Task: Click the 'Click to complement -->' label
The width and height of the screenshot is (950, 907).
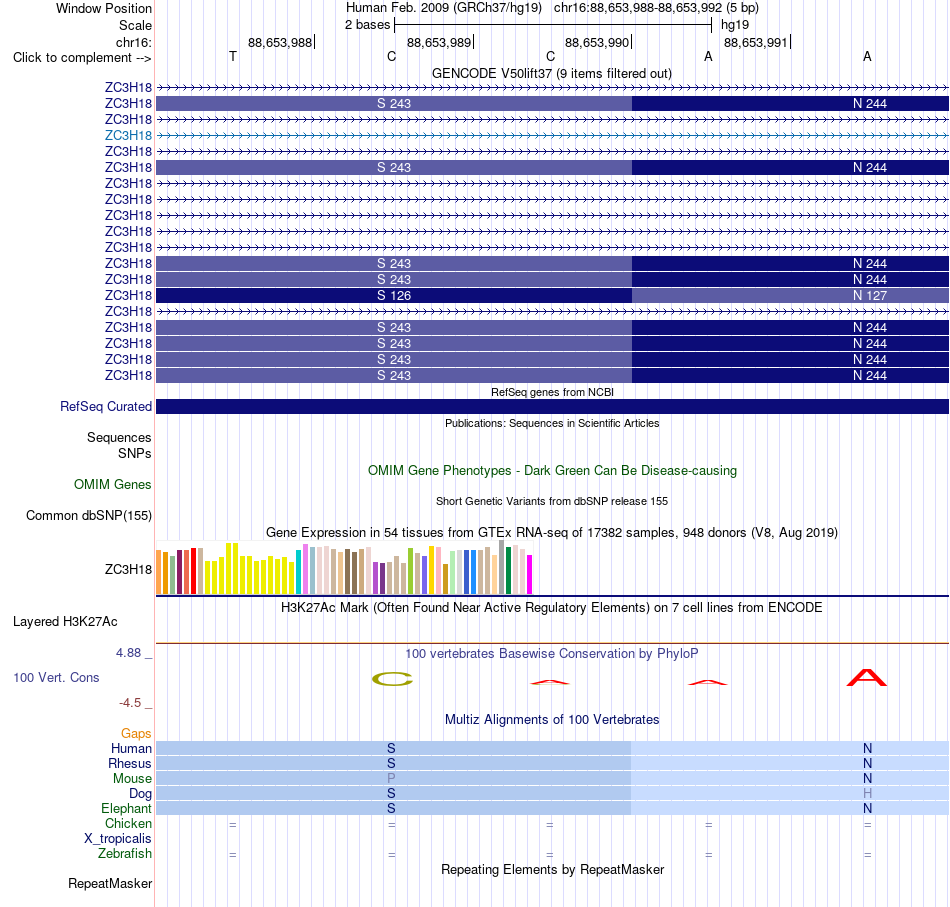Action: (82, 58)
